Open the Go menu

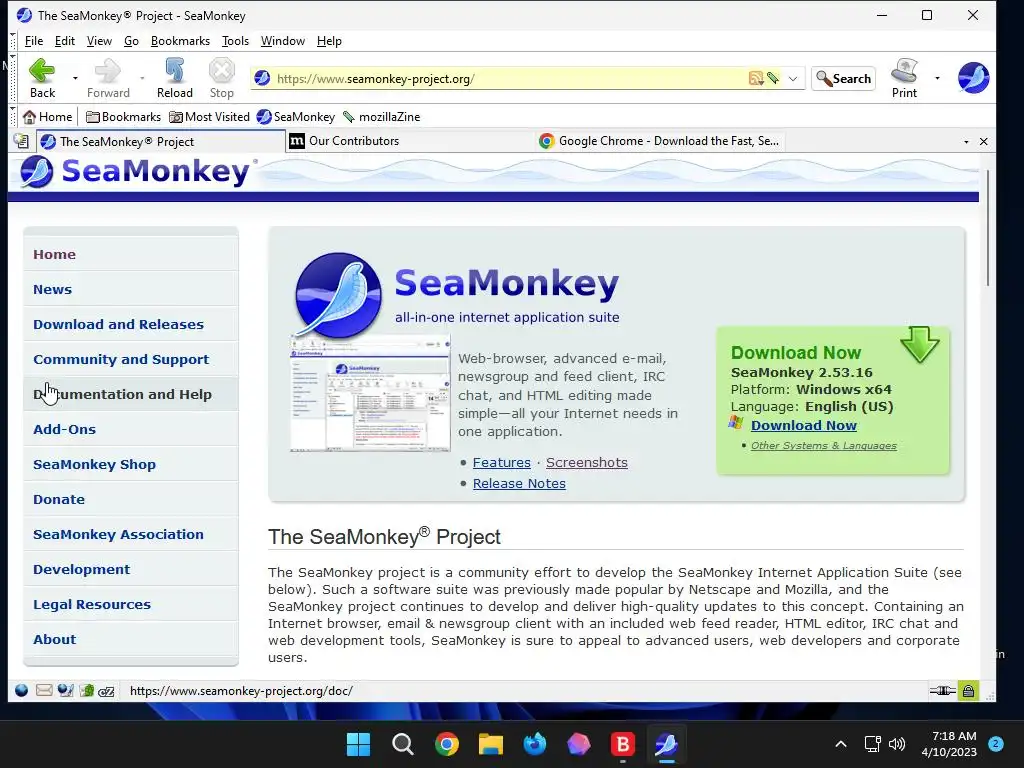coord(131,41)
